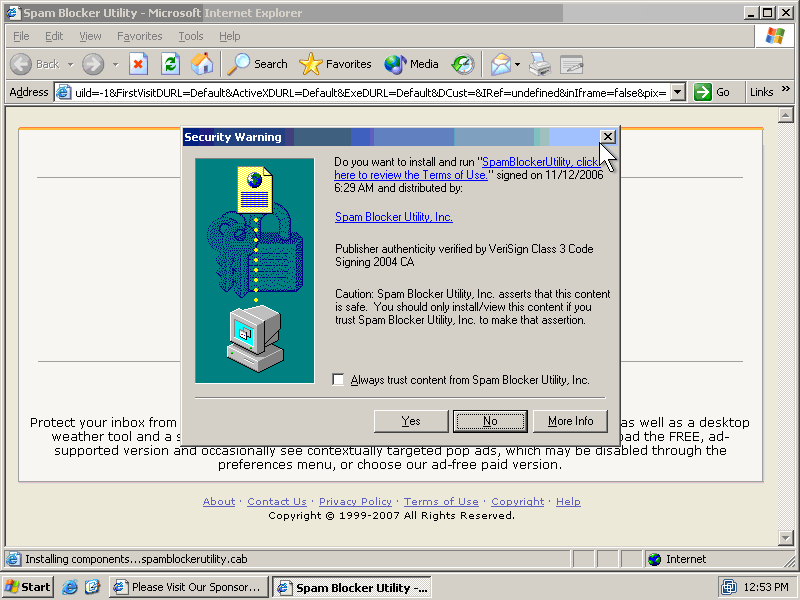Open the Tools menu
This screenshot has width=800, height=600.
(x=191, y=36)
